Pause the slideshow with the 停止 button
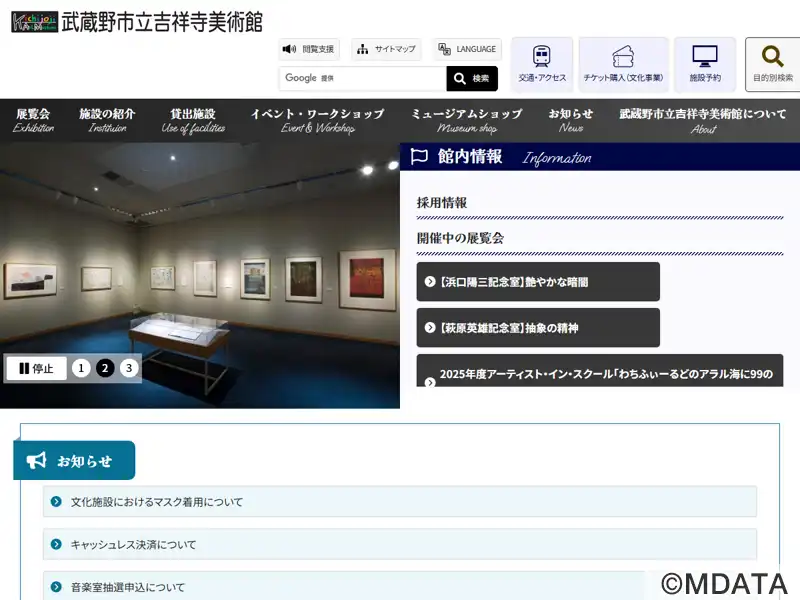Image resolution: width=800 pixels, height=600 pixels. [x=36, y=368]
